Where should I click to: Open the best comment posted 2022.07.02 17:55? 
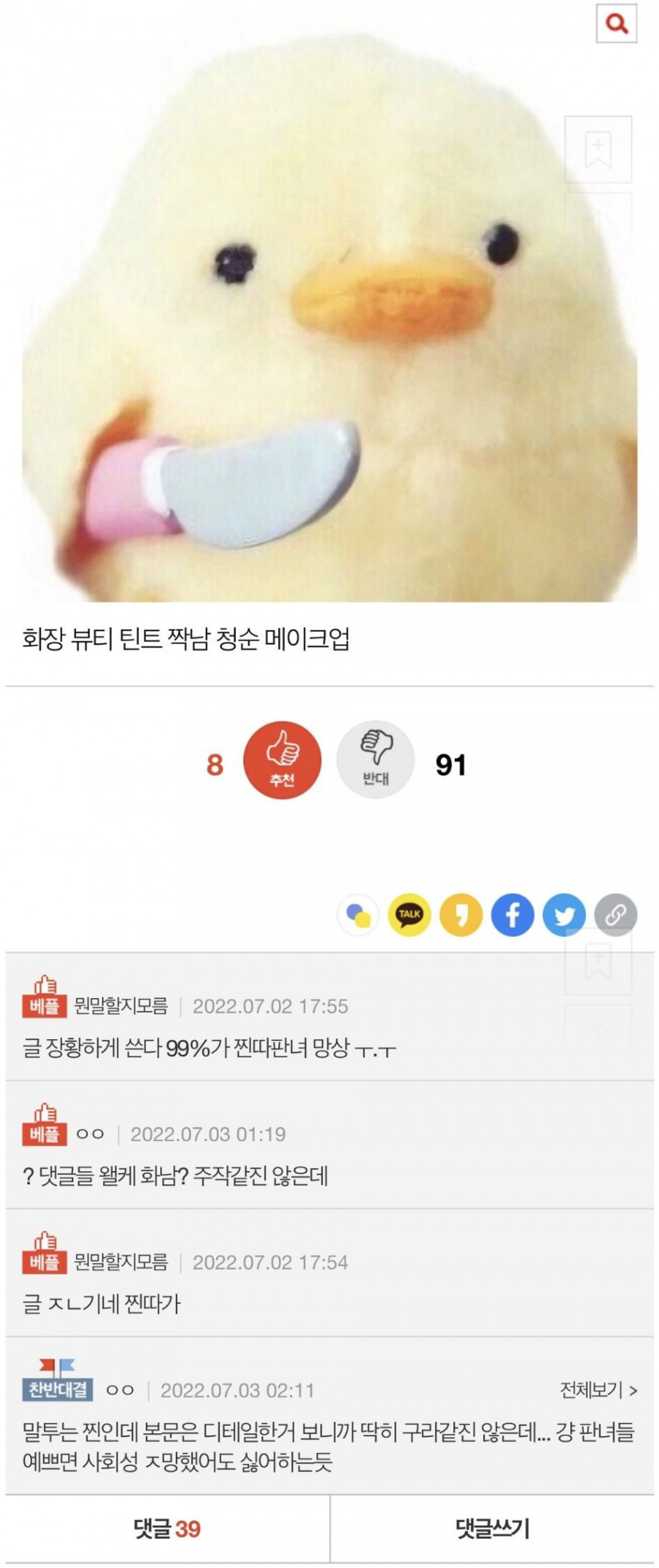pyautogui.click(x=329, y=1017)
